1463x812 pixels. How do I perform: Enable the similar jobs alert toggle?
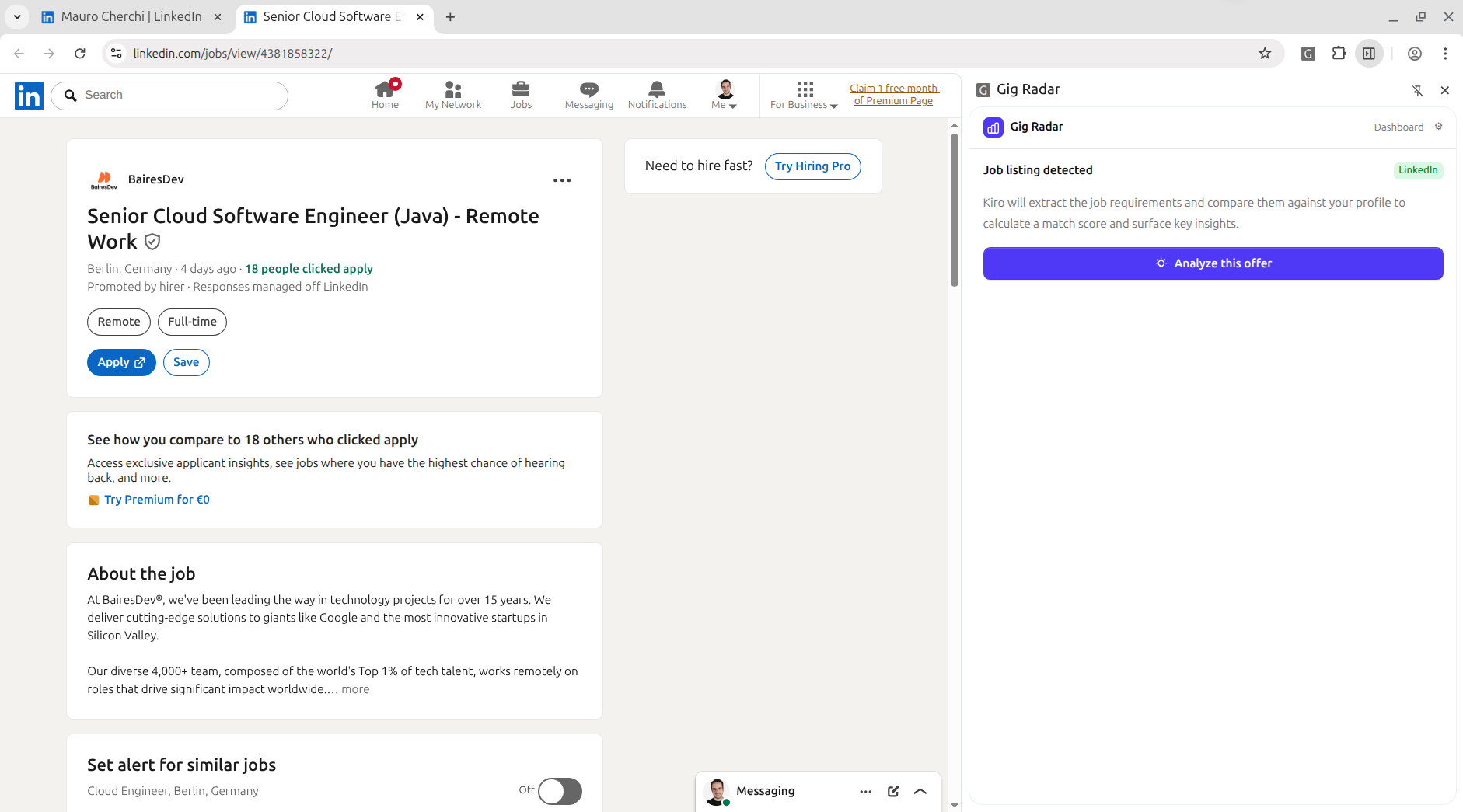[x=560, y=791]
